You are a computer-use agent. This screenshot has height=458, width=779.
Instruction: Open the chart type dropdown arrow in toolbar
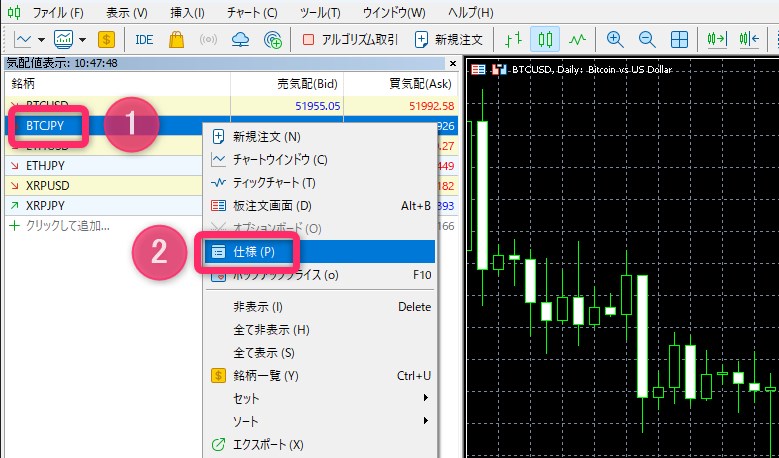pyautogui.click(x=82, y=40)
